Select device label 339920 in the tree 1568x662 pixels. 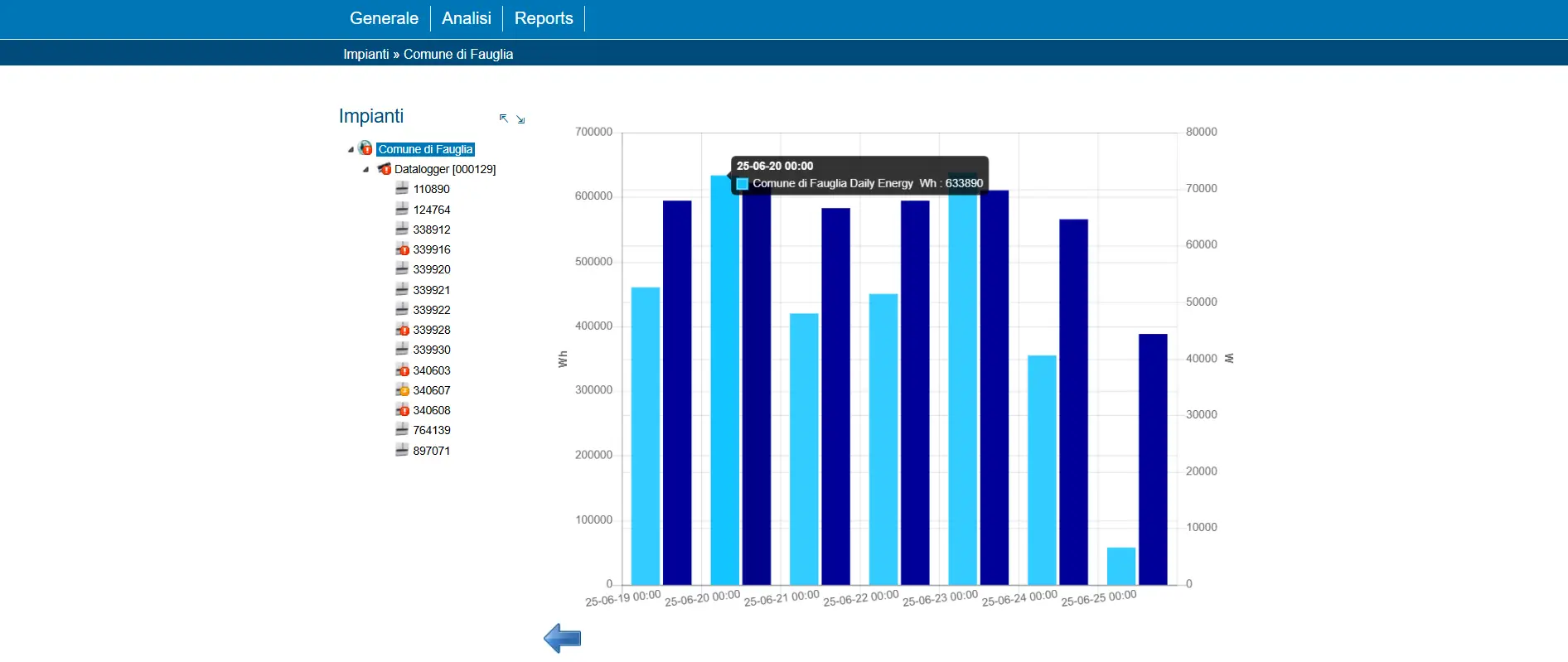(432, 269)
